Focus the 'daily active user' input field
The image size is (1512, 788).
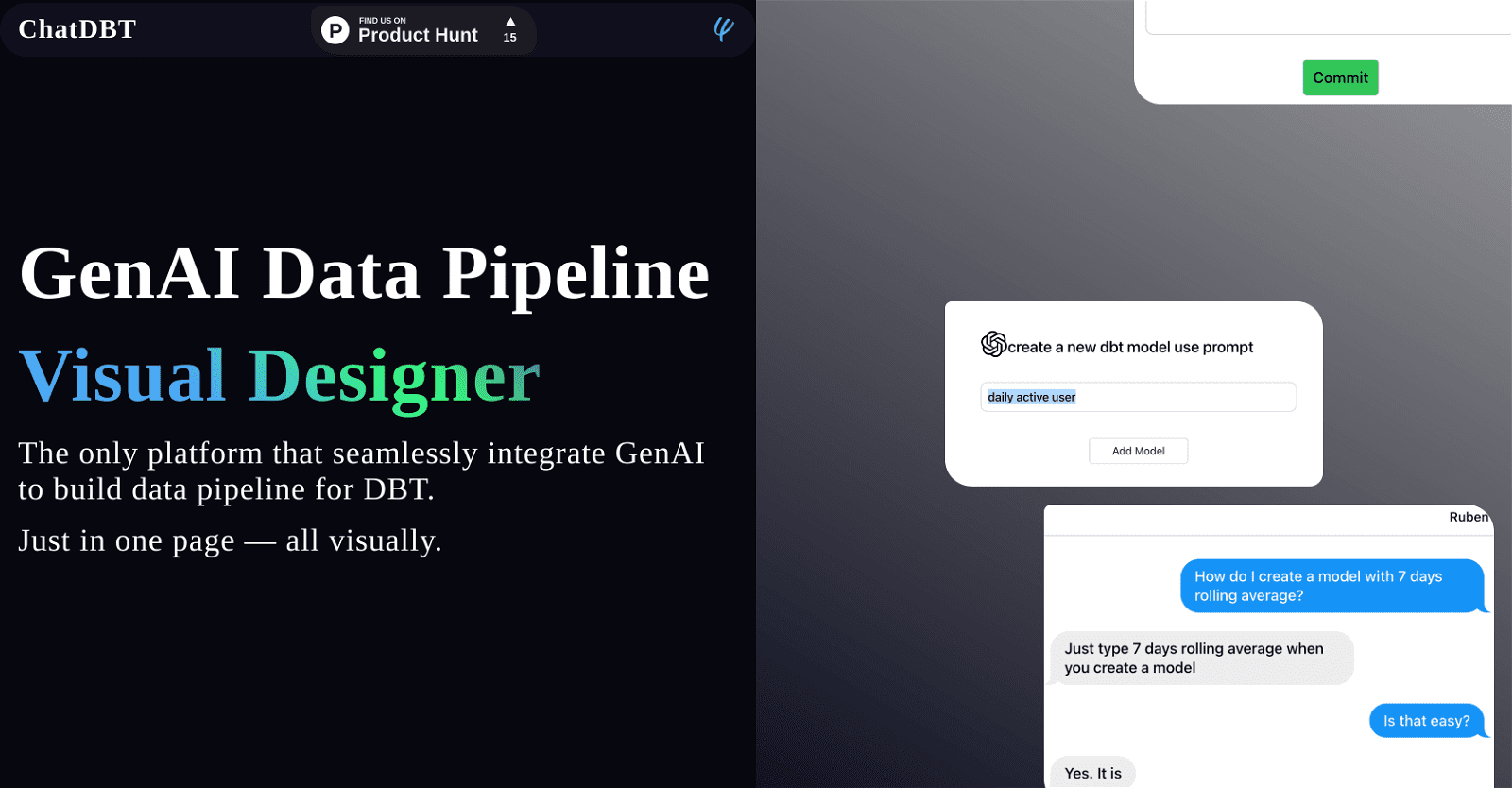click(x=1138, y=397)
